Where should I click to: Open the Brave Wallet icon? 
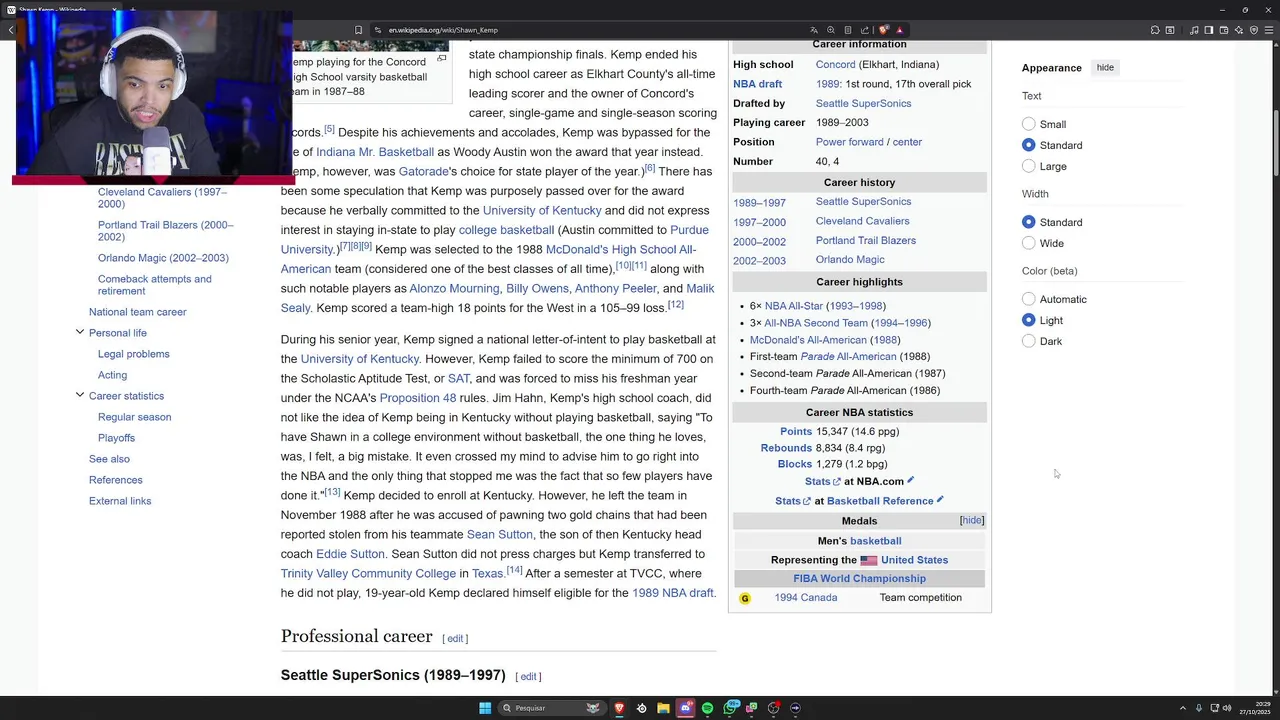(x=1224, y=30)
